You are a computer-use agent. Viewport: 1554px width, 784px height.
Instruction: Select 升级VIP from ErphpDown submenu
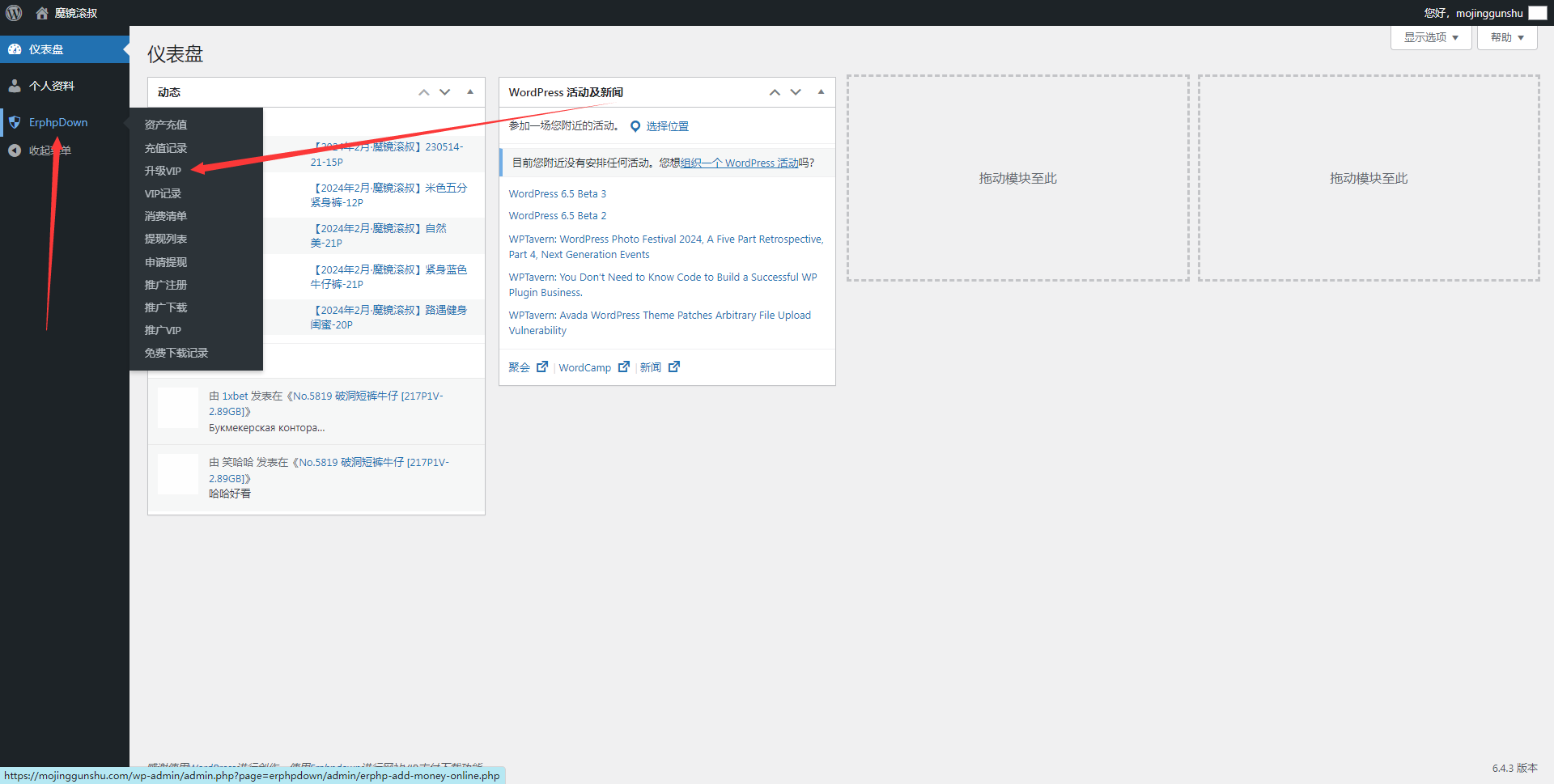(163, 171)
